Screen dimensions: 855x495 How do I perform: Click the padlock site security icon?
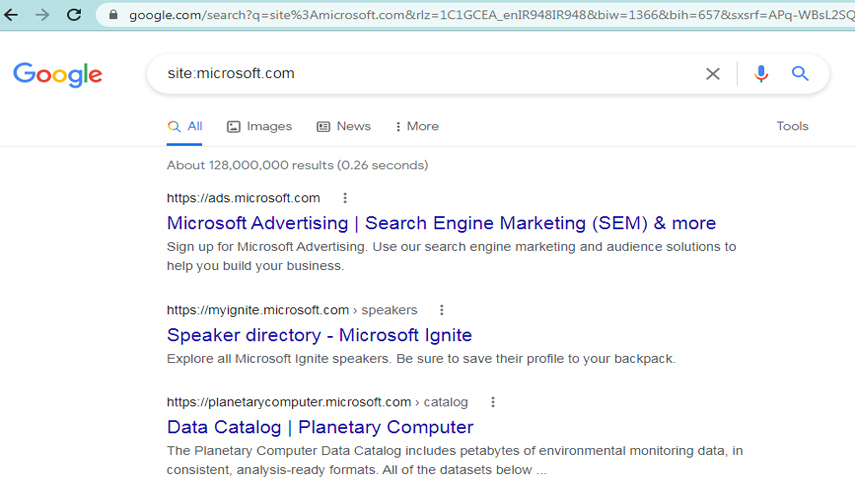click(113, 15)
